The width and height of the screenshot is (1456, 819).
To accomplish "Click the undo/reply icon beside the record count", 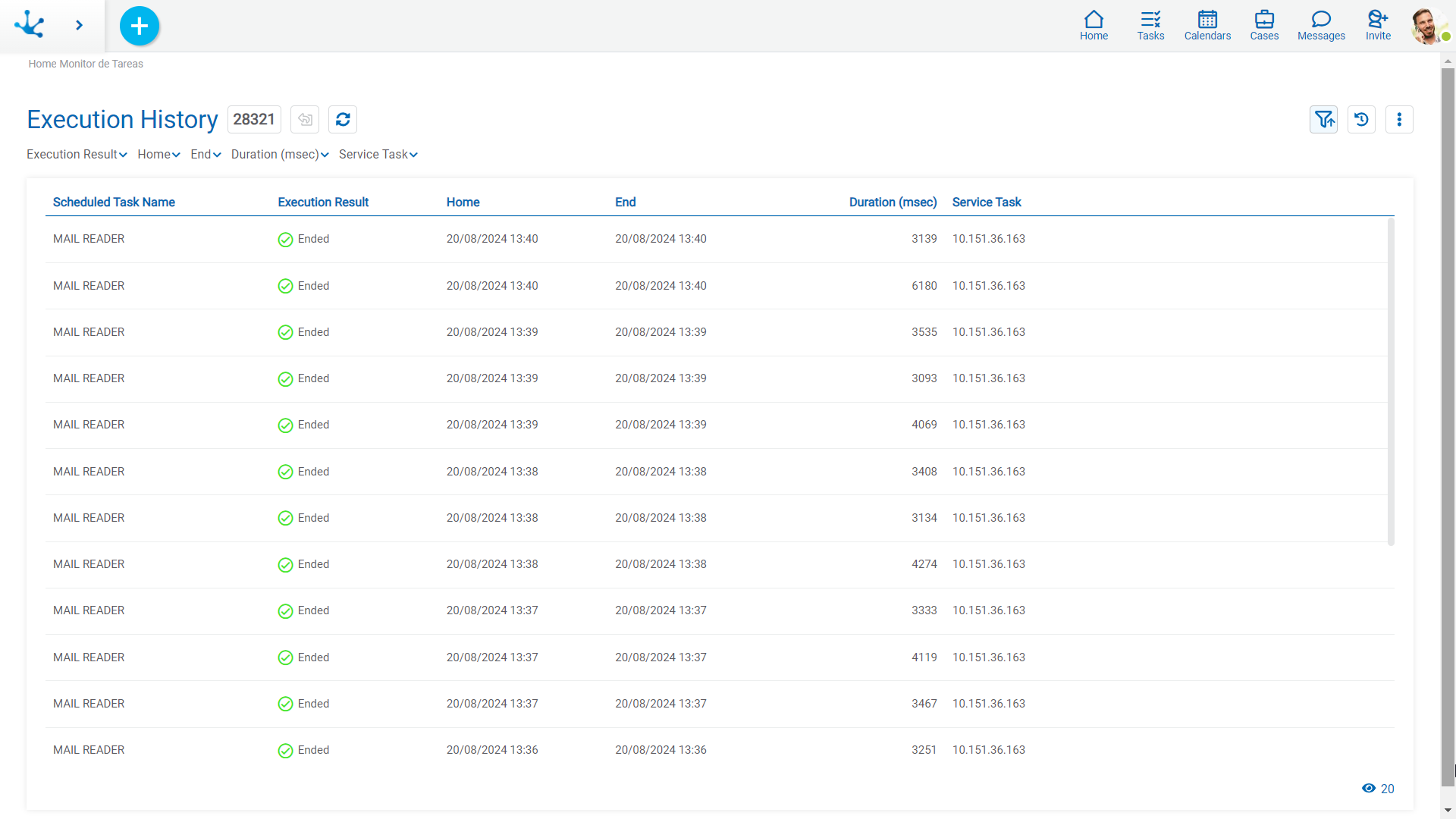I will (305, 119).
